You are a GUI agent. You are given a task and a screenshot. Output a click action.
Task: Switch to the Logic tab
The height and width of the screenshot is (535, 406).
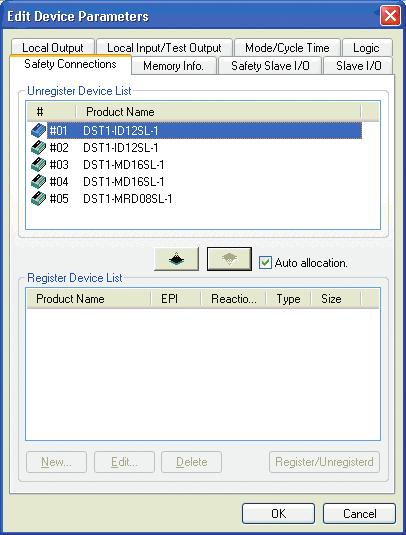(x=366, y=48)
